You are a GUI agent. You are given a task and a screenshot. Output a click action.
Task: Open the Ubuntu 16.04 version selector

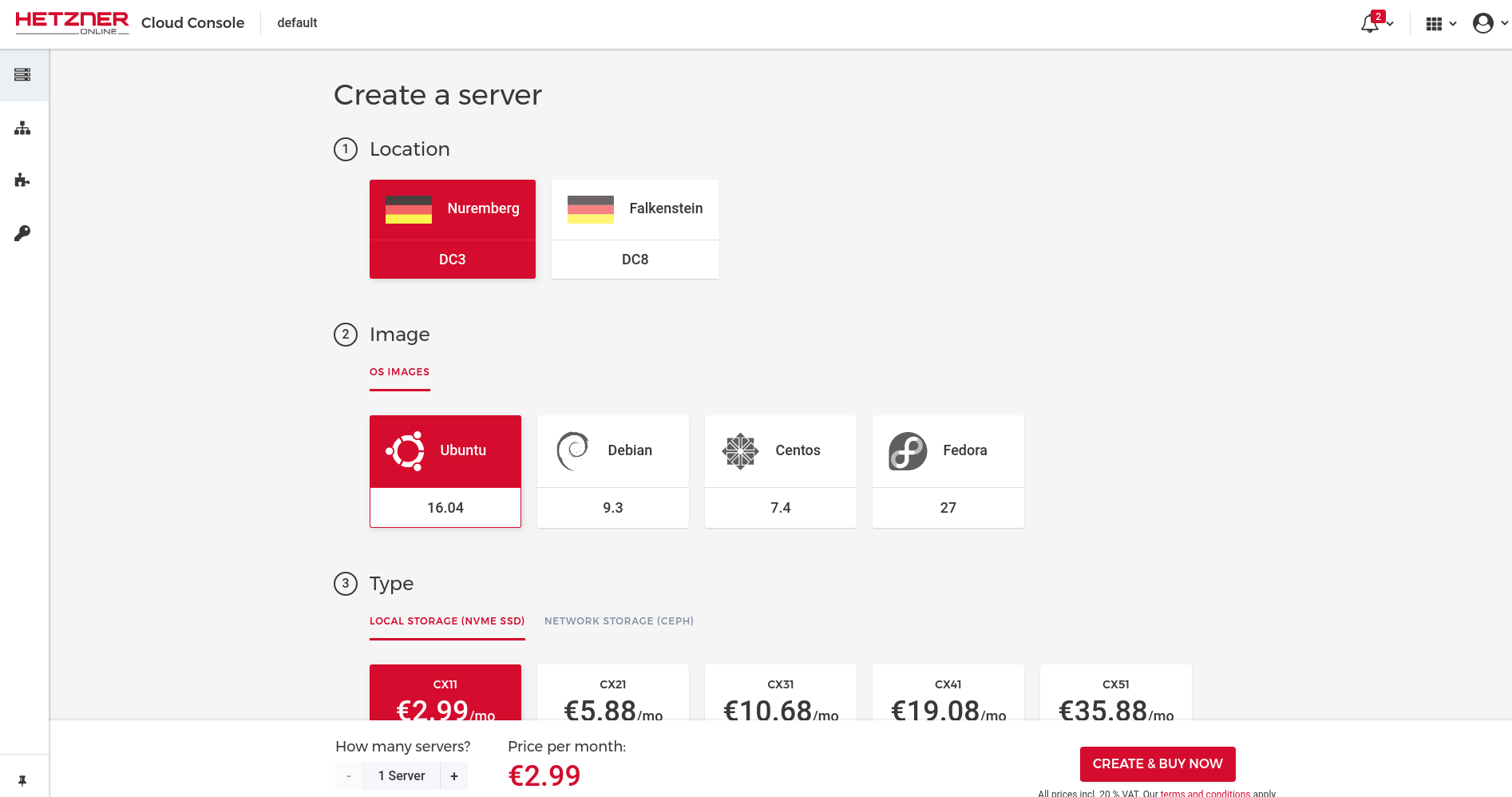(x=445, y=508)
